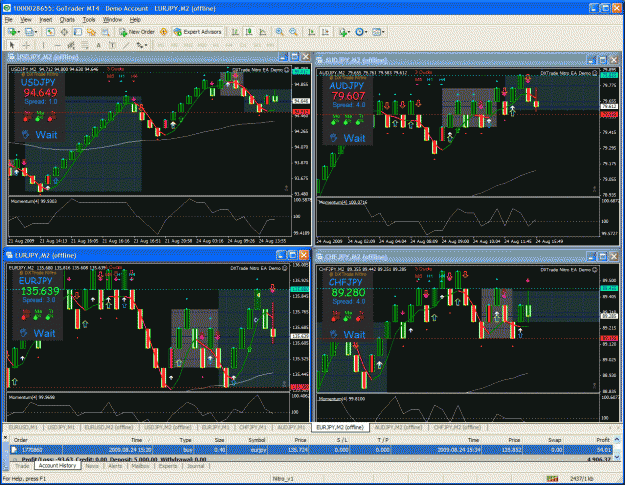Expand the Indicators dropdown arrow
Image resolution: width=625 pixels, height=485 pixels.
pos(349,32)
